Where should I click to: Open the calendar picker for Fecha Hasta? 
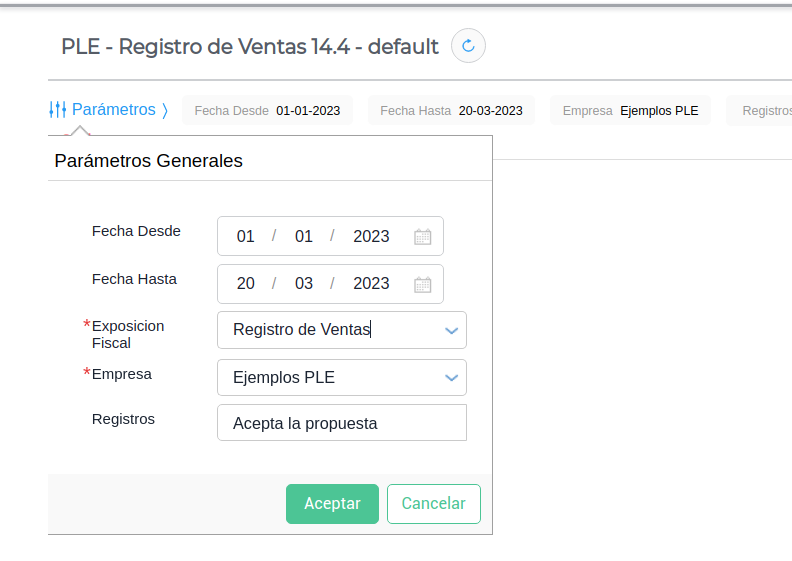pyautogui.click(x=422, y=284)
